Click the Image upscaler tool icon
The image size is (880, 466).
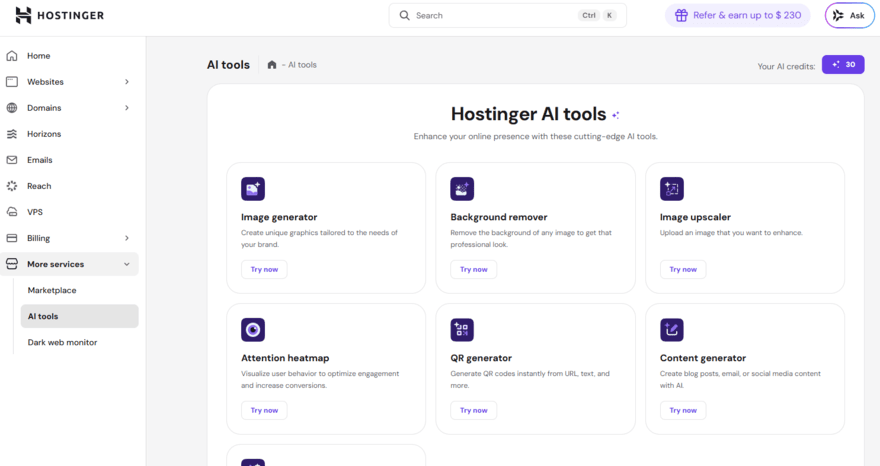click(x=672, y=189)
